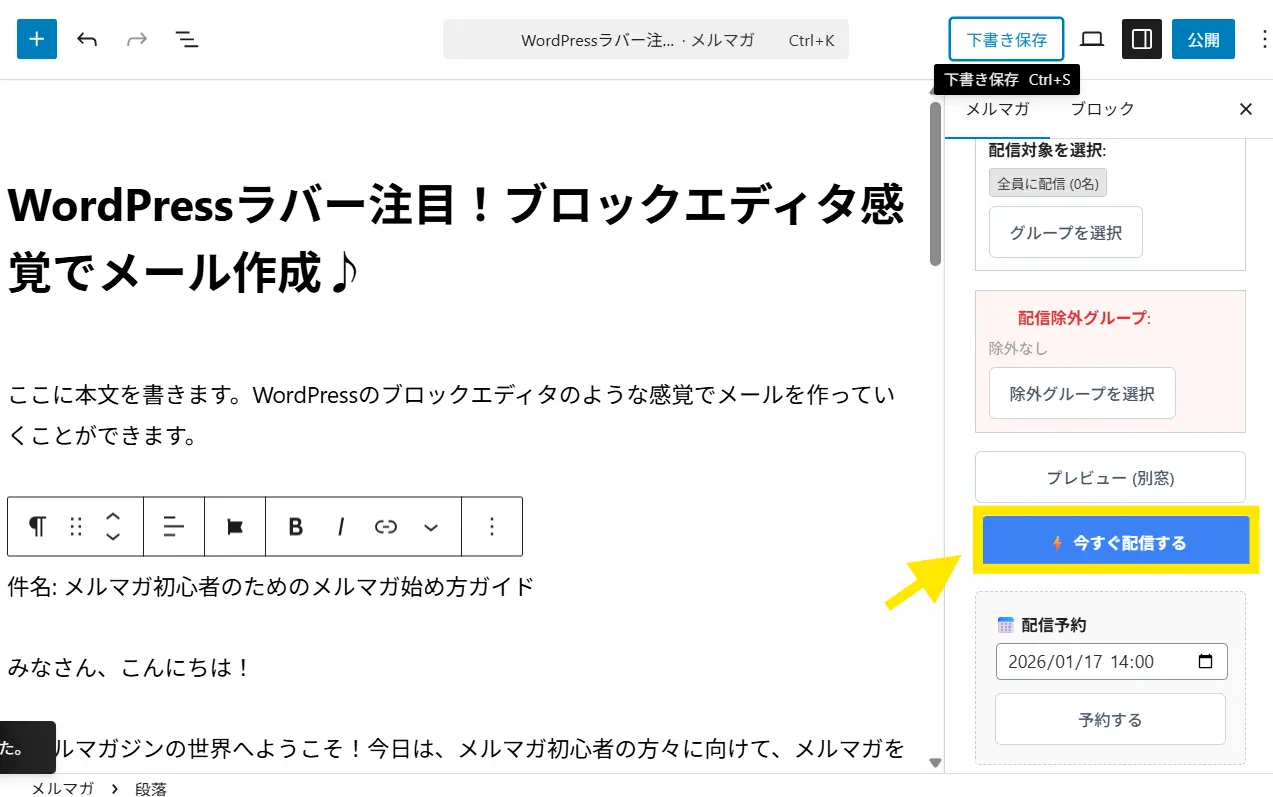Image resolution: width=1273 pixels, height=797 pixels.
Task: Click the flag icon in block toolbar
Action: [x=235, y=527]
